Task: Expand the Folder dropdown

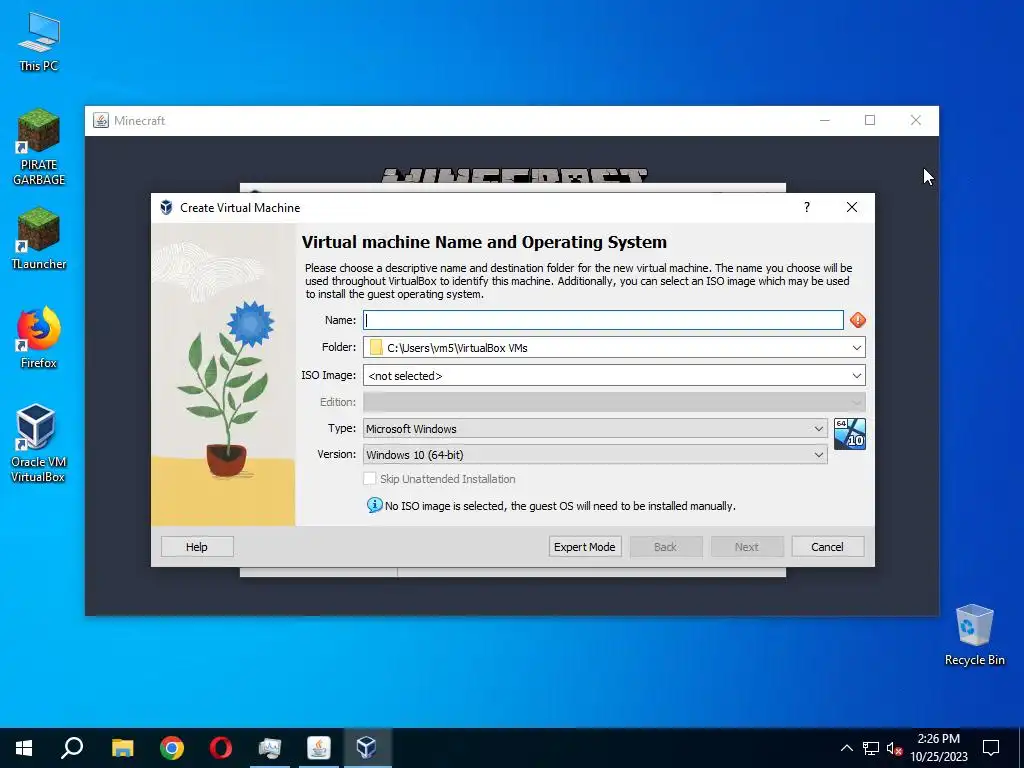Action: (857, 347)
